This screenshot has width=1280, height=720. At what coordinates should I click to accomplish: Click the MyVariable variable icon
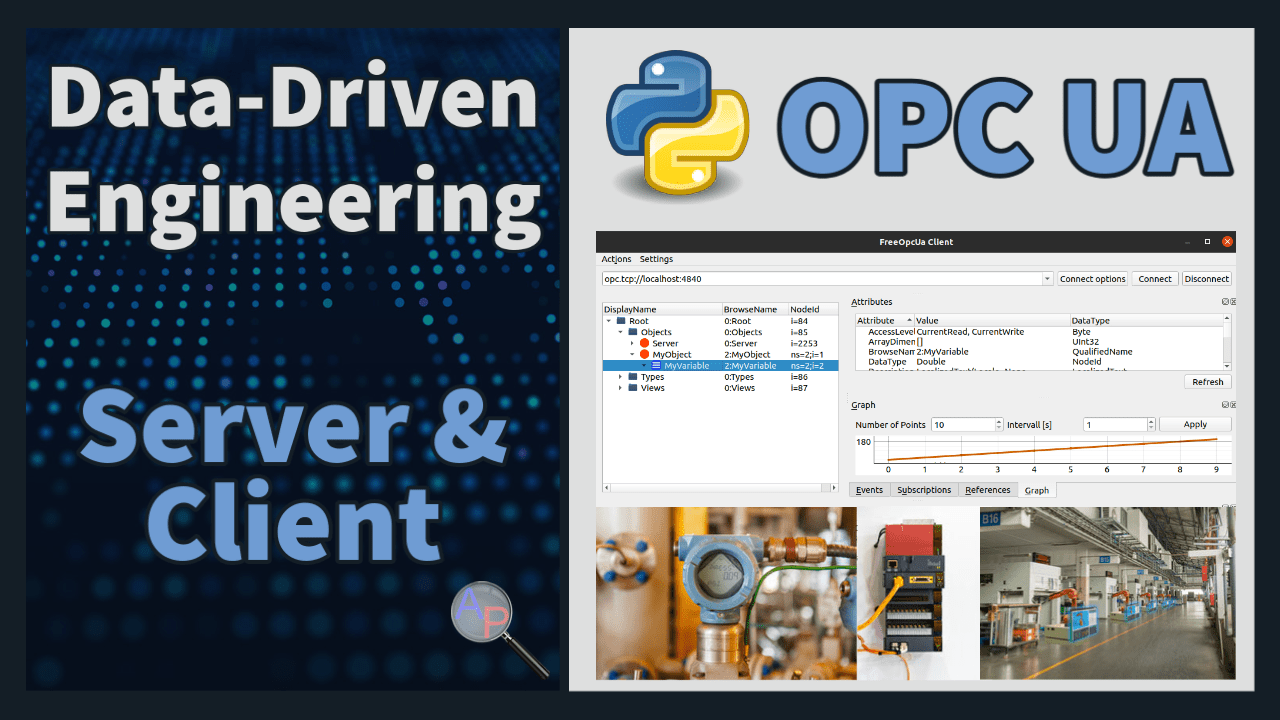pyautogui.click(x=655, y=366)
